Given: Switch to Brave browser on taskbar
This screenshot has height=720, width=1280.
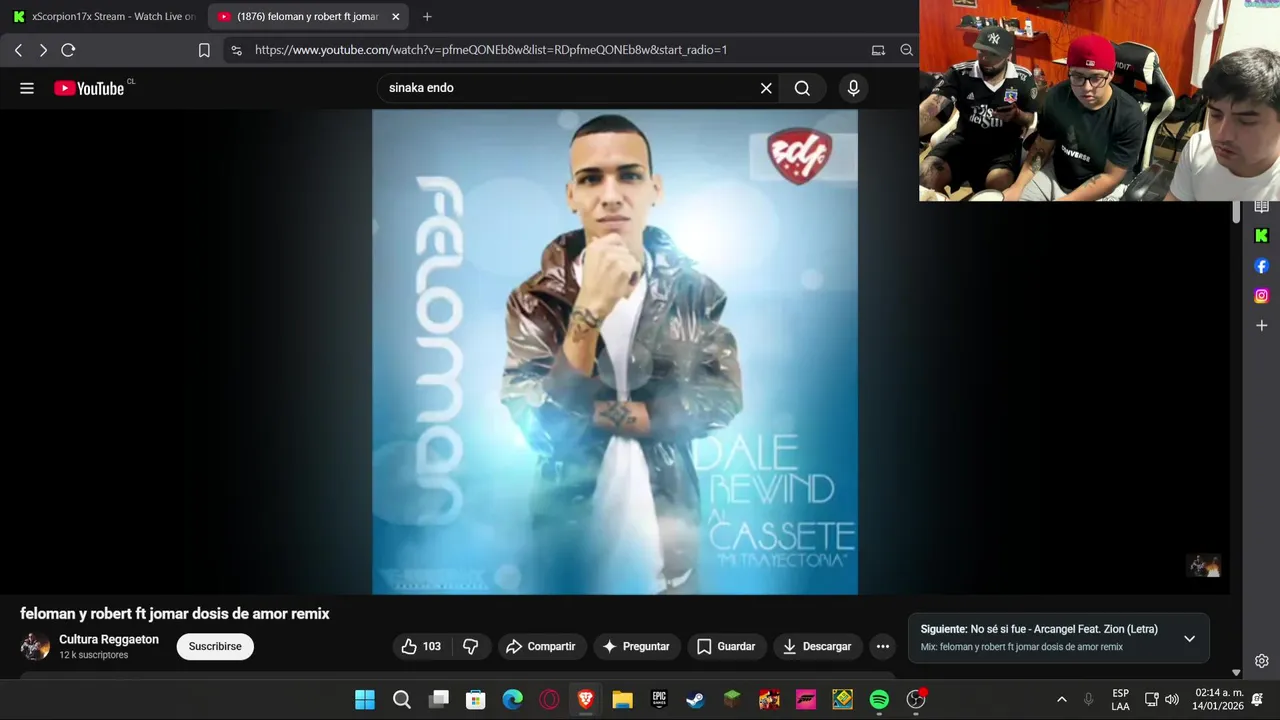Looking at the screenshot, I should pyautogui.click(x=586, y=700).
